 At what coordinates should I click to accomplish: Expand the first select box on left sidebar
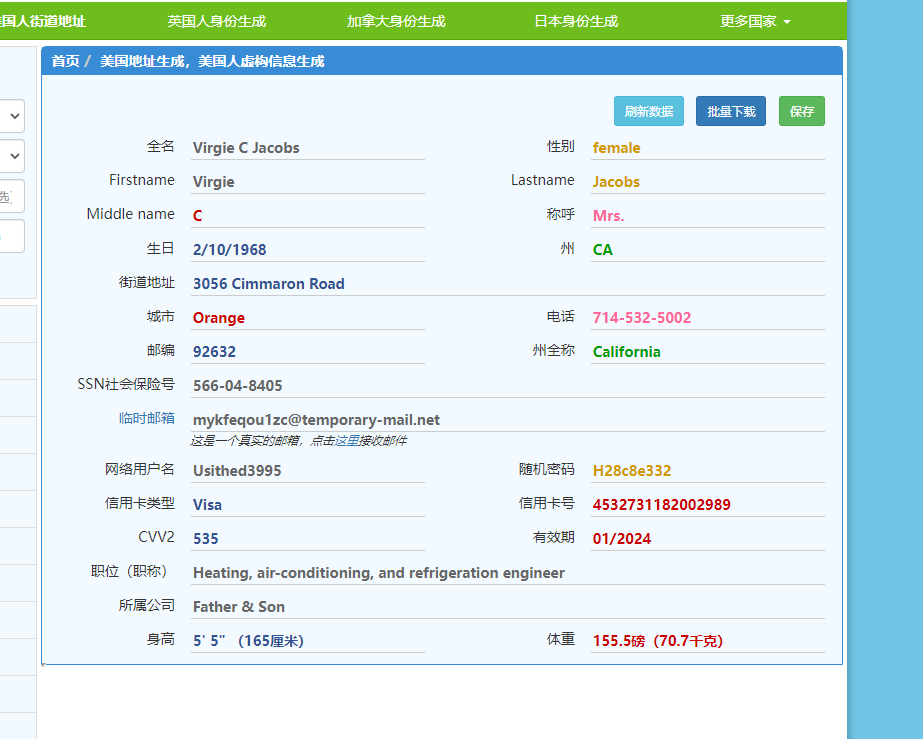12,116
